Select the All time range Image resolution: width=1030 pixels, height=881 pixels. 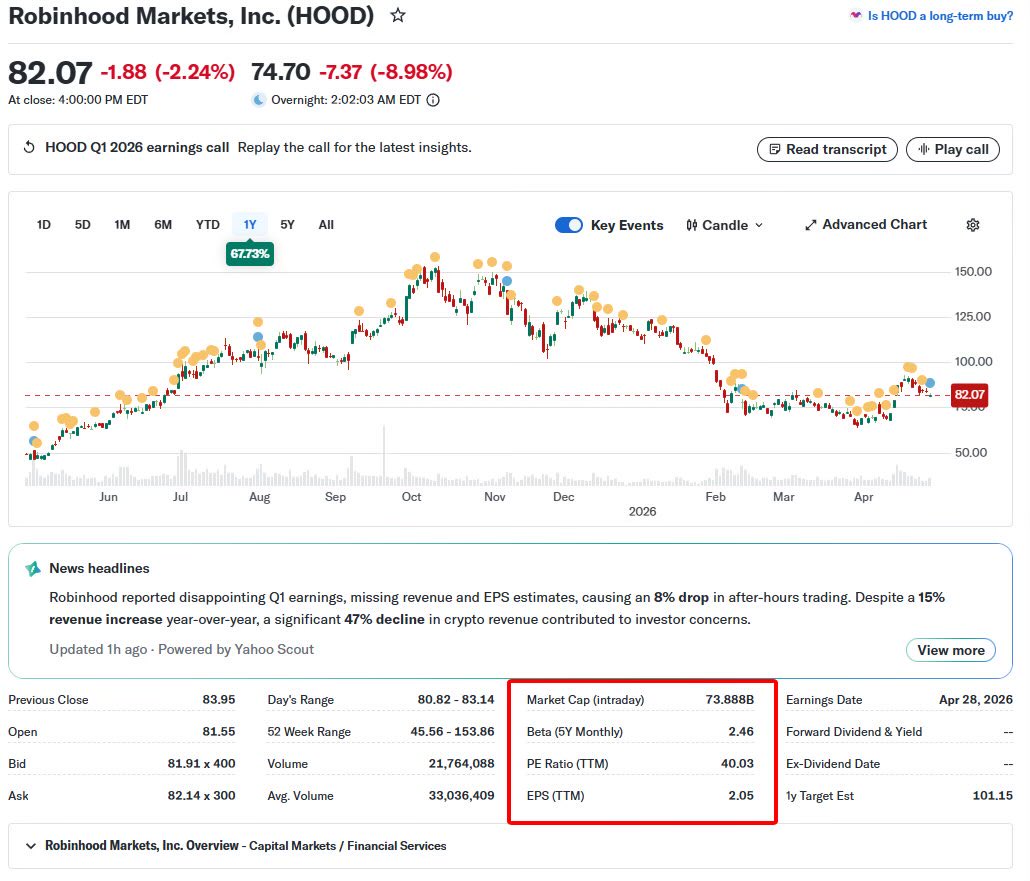(x=326, y=225)
